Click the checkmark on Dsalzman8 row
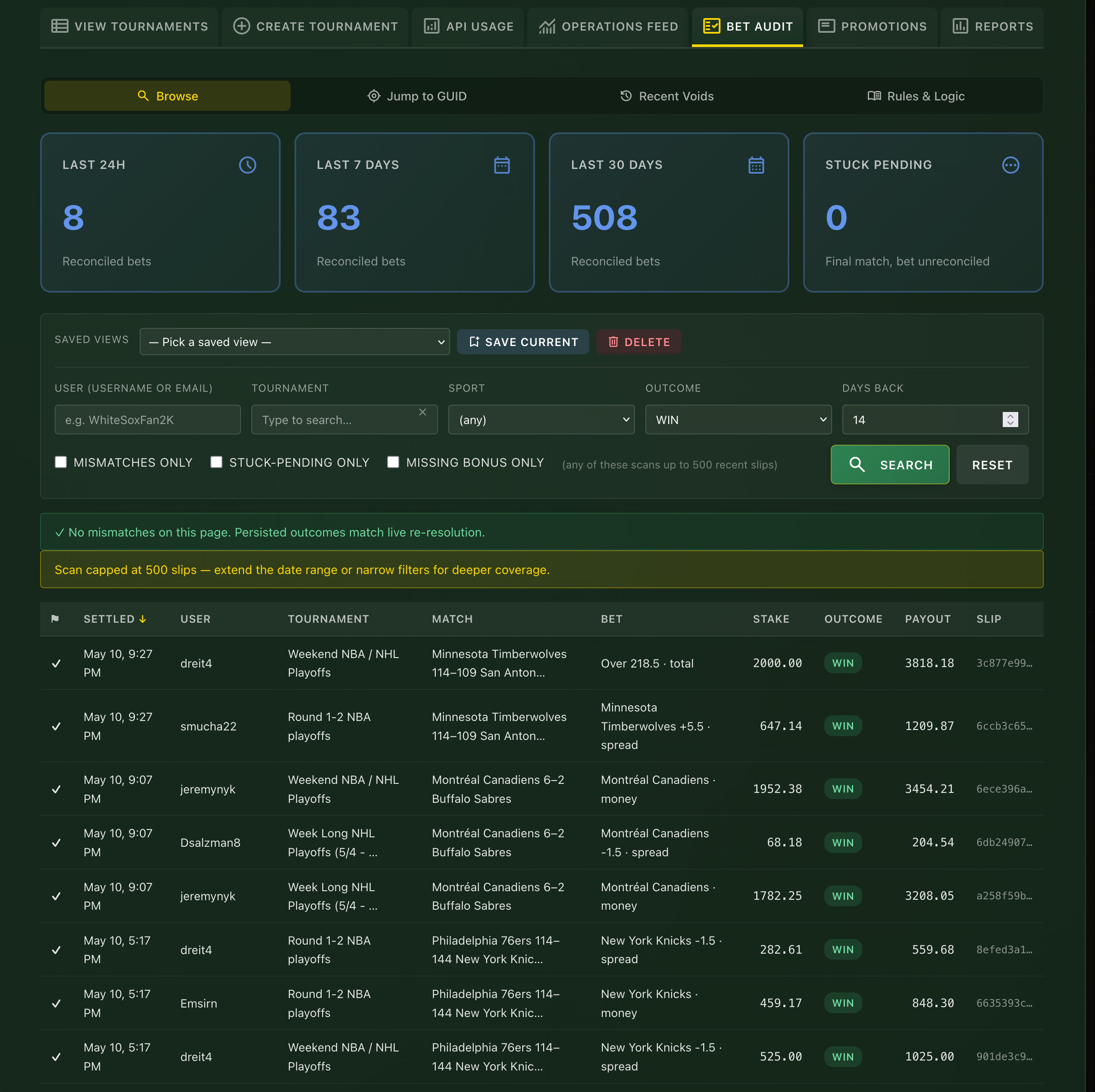 [x=56, y=842]
